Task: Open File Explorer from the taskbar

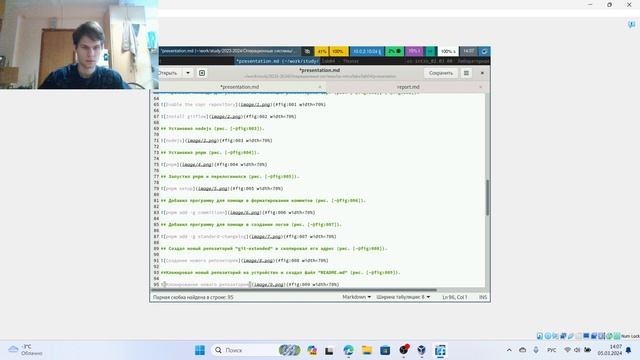Action: pos(367,350)
